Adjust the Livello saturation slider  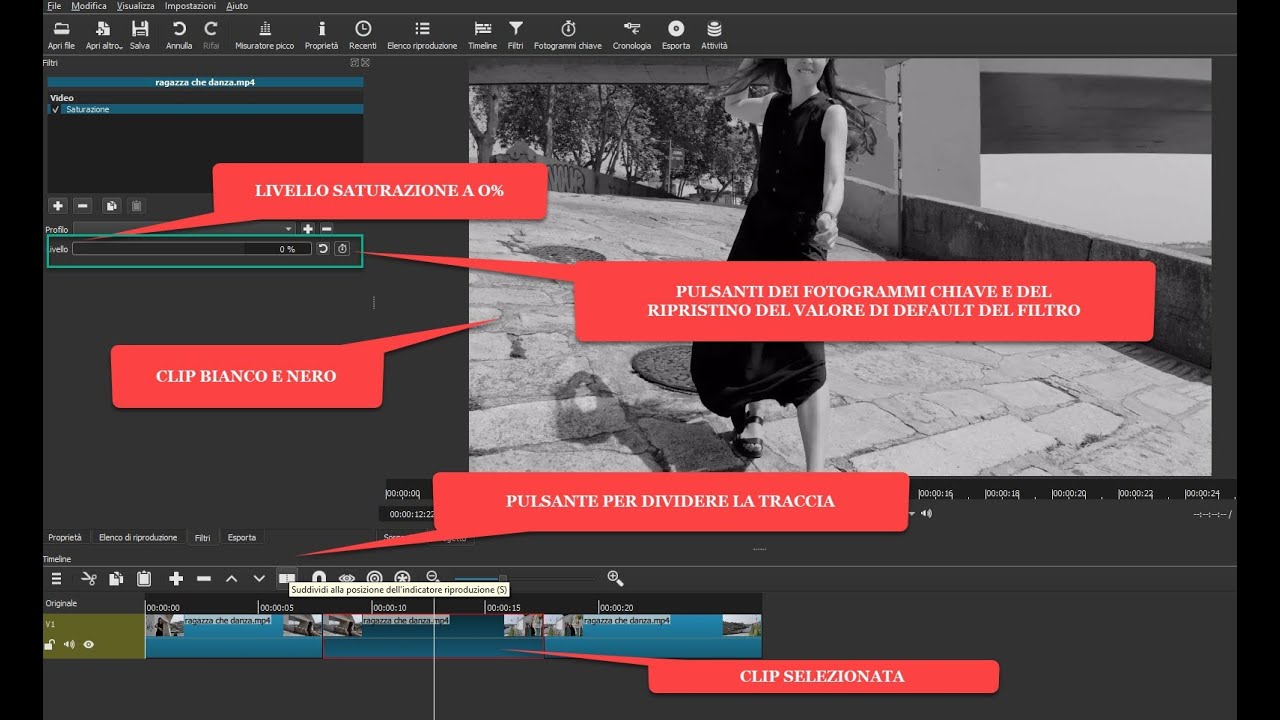coord(192,249)
